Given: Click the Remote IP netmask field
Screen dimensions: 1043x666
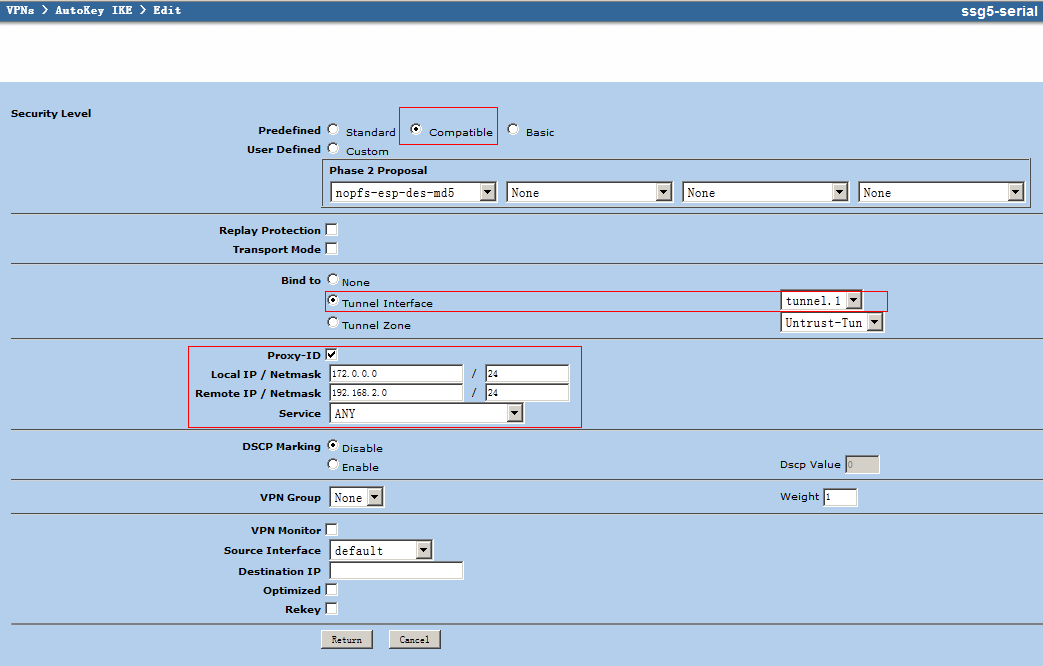Looking at the screenshot, I should click(526, 393).
